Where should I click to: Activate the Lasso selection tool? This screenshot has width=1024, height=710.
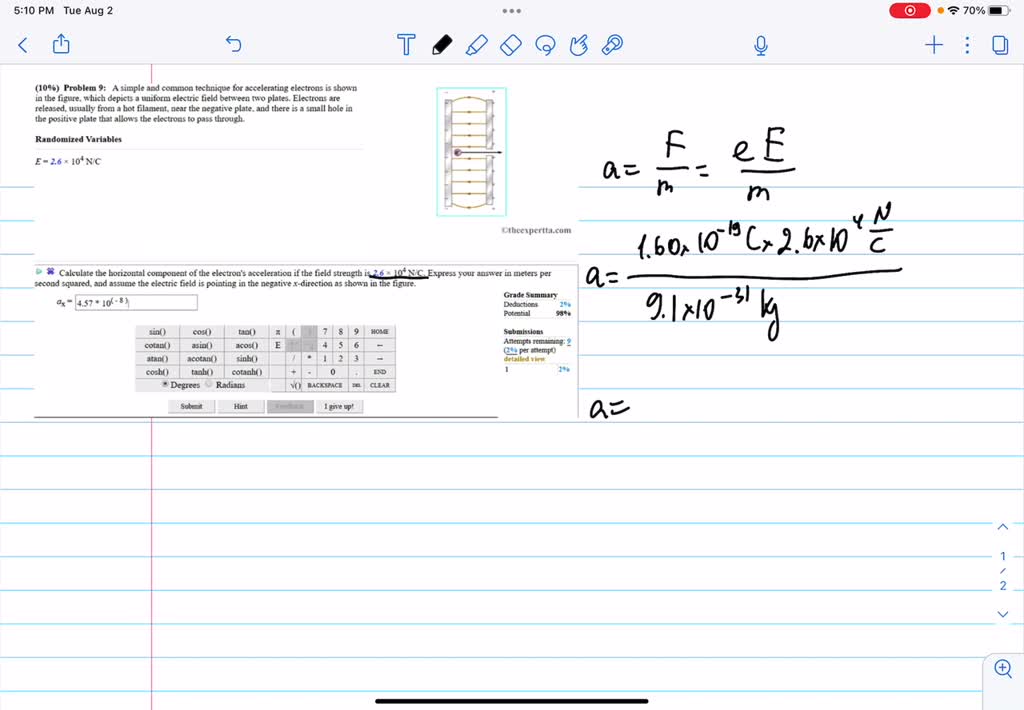click(x=545, y=45)
